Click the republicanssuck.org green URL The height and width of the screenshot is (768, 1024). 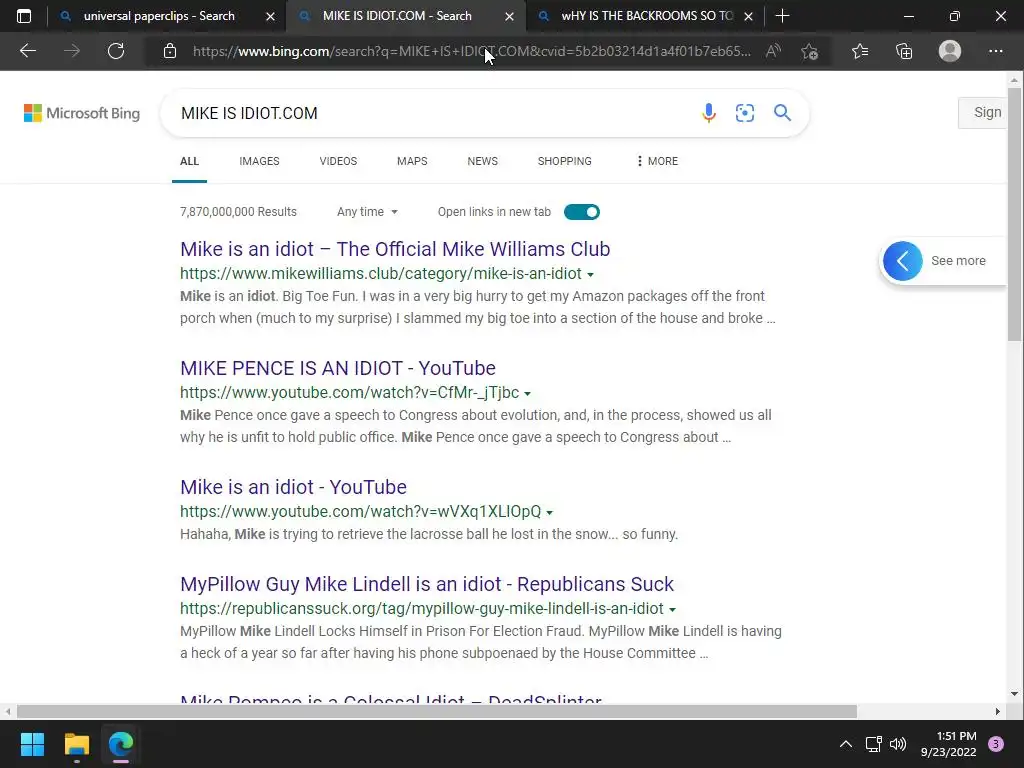(422, 609)
